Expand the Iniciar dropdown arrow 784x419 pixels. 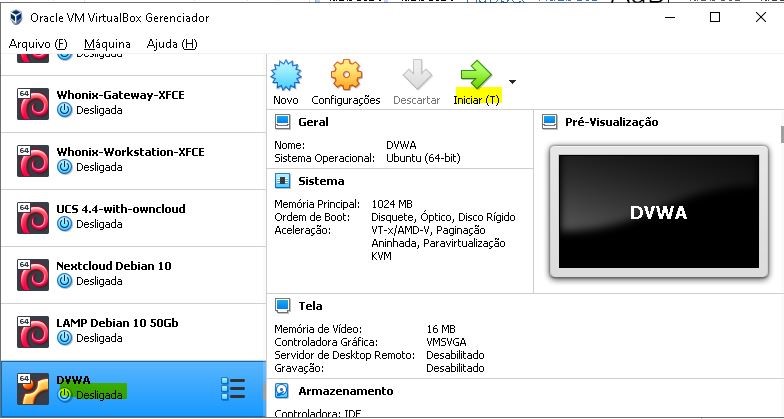coord(513,81)
